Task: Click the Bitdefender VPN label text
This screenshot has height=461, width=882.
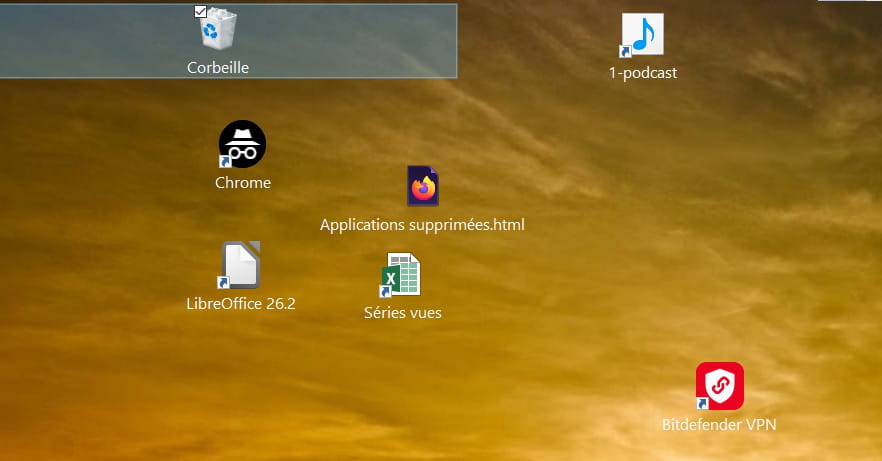Action: [x=719, y=425]
